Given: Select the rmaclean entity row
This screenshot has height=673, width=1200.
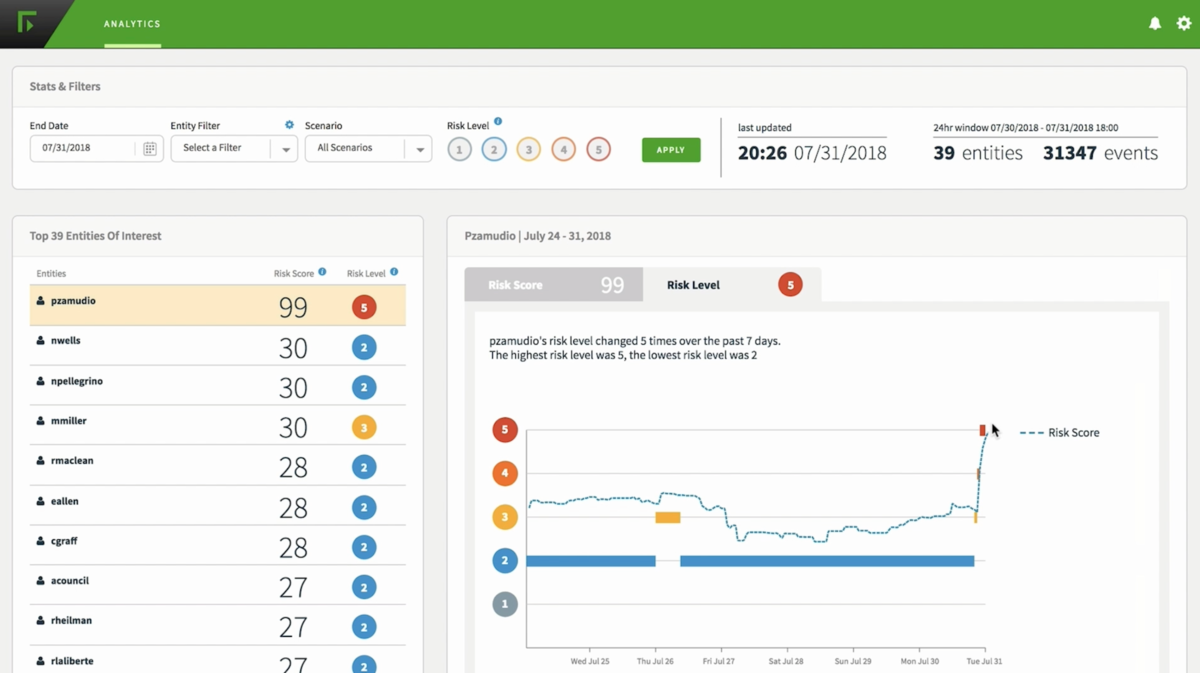Looking at the screenshot, I should pyautogui.click(x=218, y=466).
